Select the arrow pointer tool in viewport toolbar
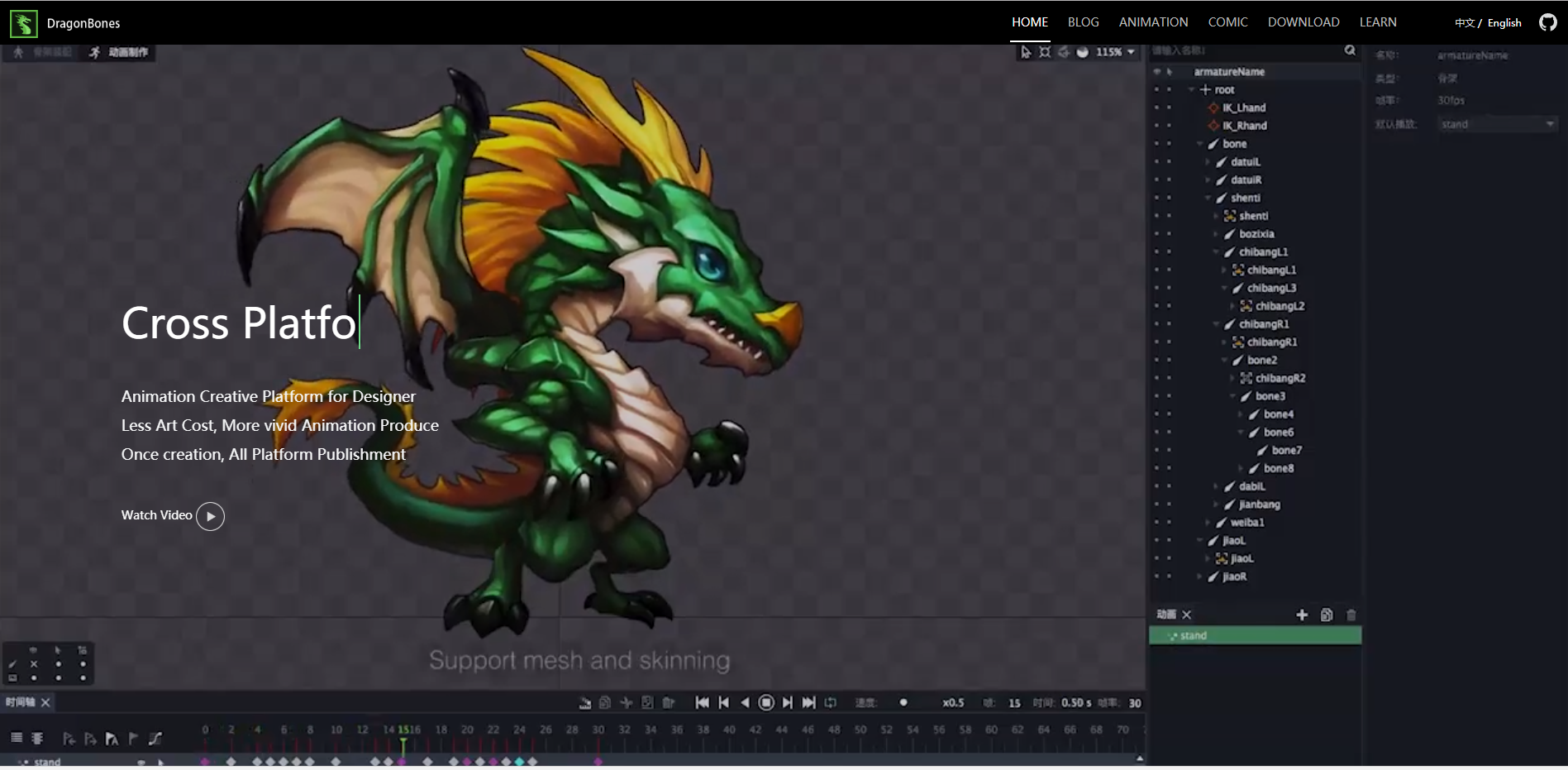 (1026, 52)
